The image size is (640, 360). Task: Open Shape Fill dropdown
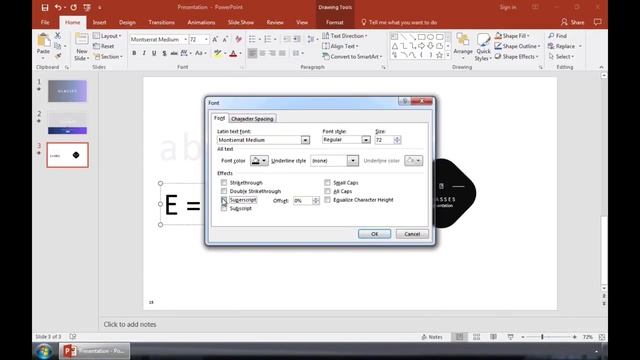(512, 36)
